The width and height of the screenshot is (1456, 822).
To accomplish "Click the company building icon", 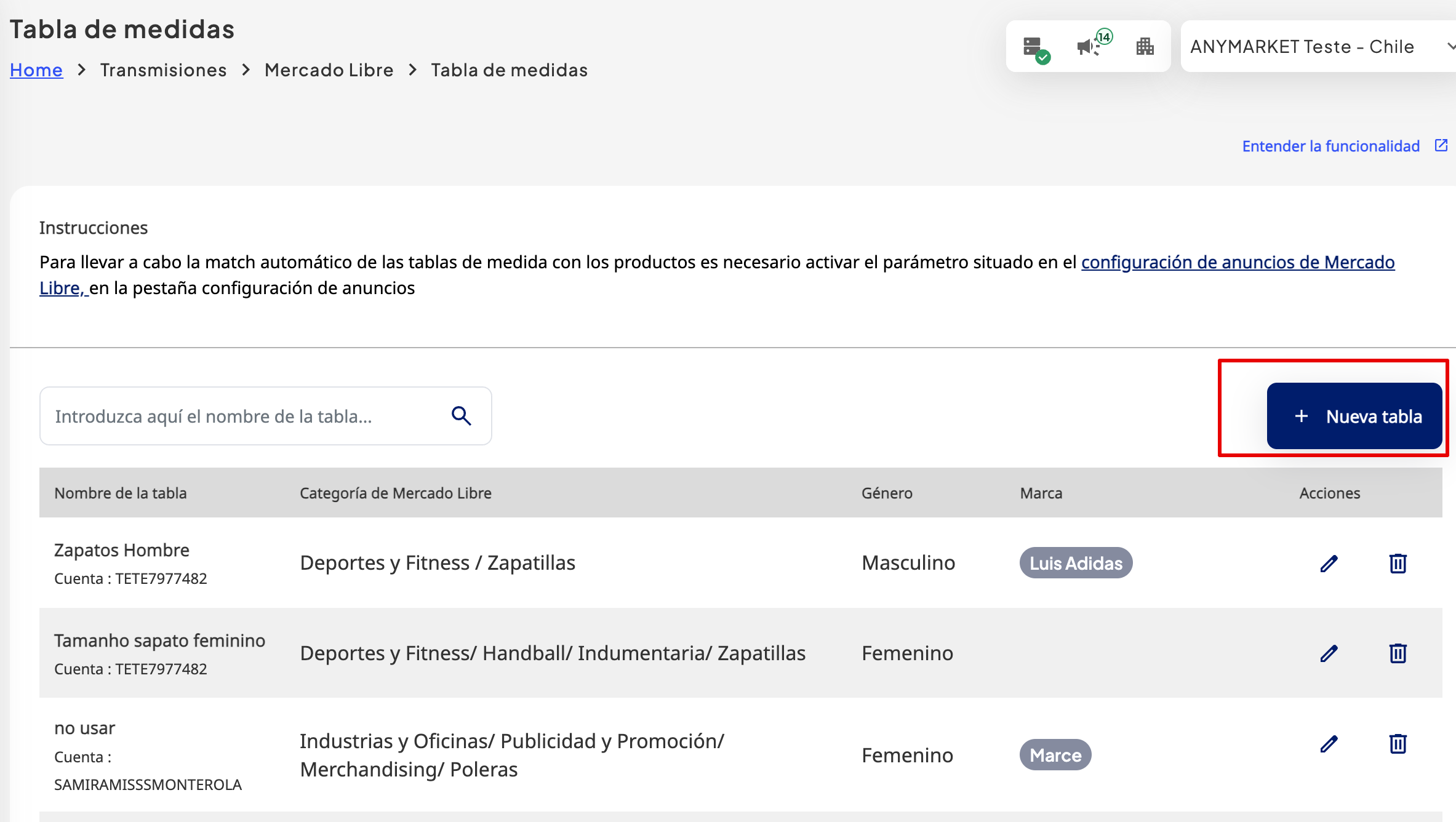I will 1145,46.
